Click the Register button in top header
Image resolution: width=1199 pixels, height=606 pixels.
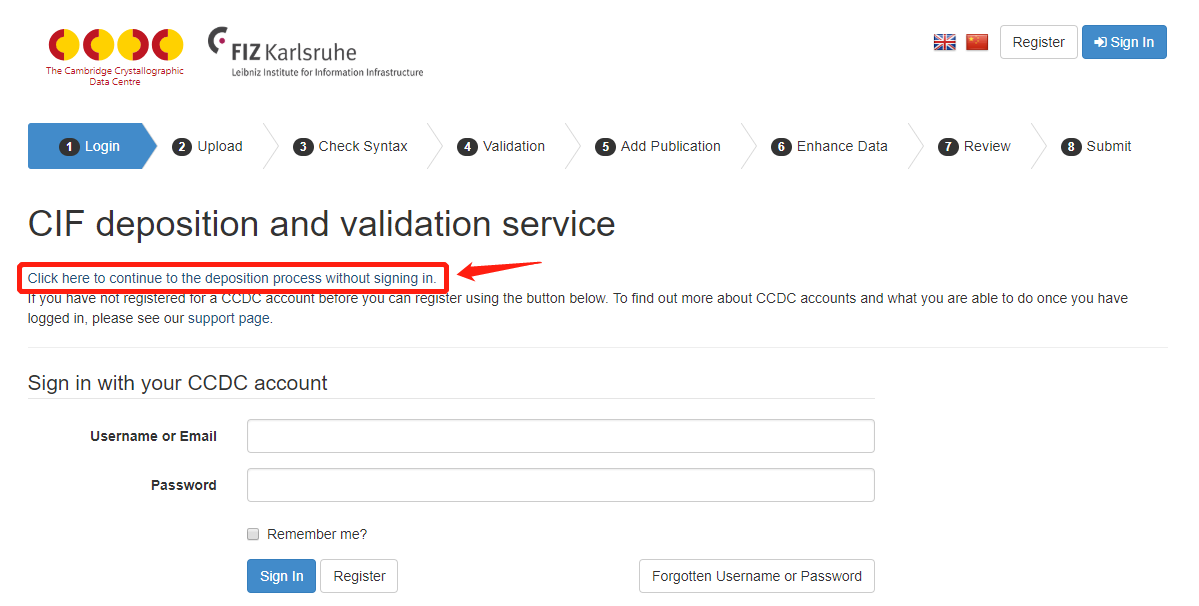point(1038,42)
